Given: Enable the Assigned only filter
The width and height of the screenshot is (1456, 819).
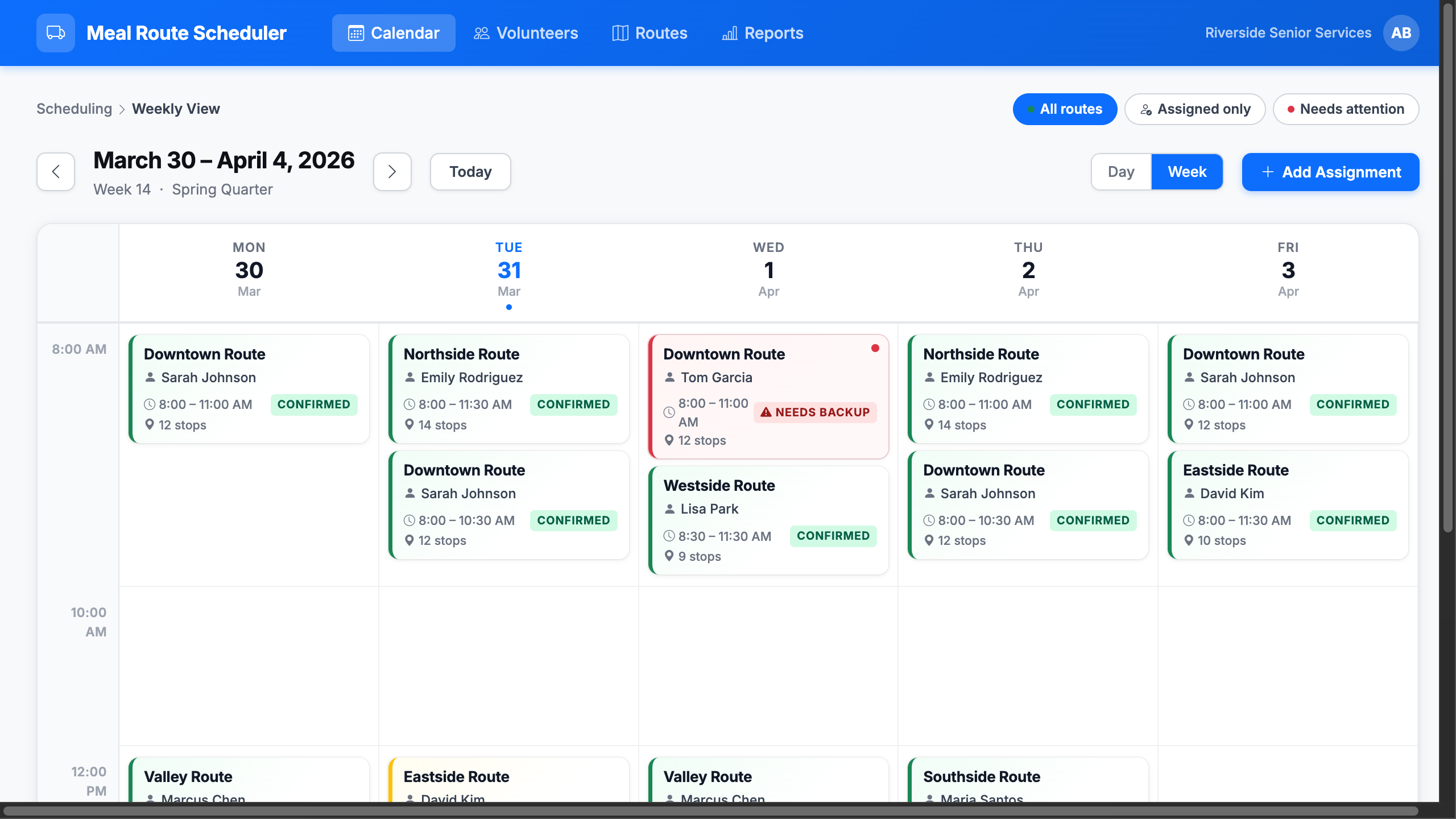Looking at the screenshot, I should click(1195, 109).
